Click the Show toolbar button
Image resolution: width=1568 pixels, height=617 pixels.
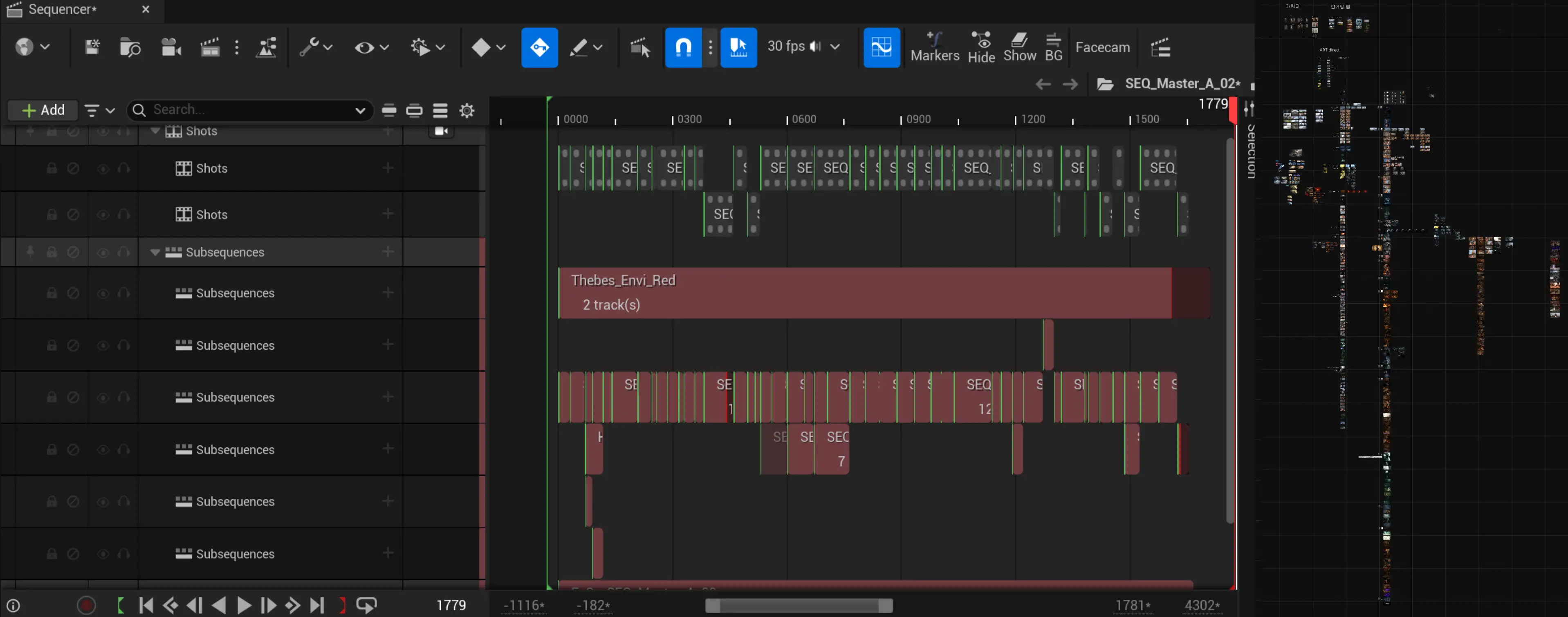tap(1020, 47)
